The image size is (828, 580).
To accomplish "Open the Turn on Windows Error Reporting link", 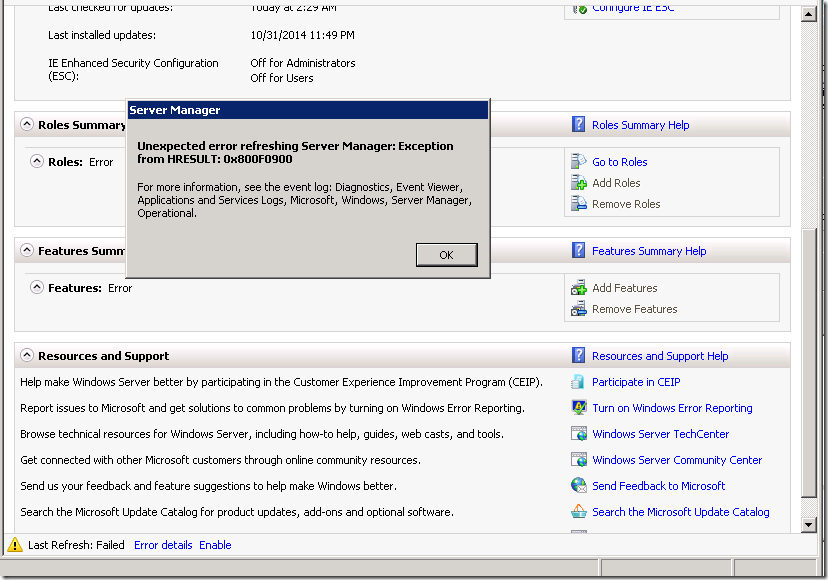I will click(672, 408).
